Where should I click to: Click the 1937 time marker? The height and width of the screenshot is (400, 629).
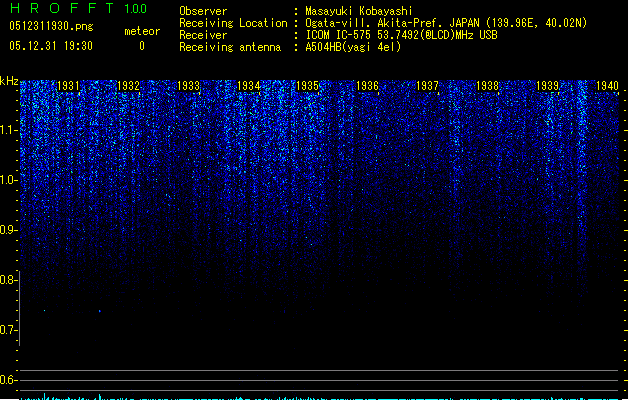pyautogui.click(x=427, y=85)
